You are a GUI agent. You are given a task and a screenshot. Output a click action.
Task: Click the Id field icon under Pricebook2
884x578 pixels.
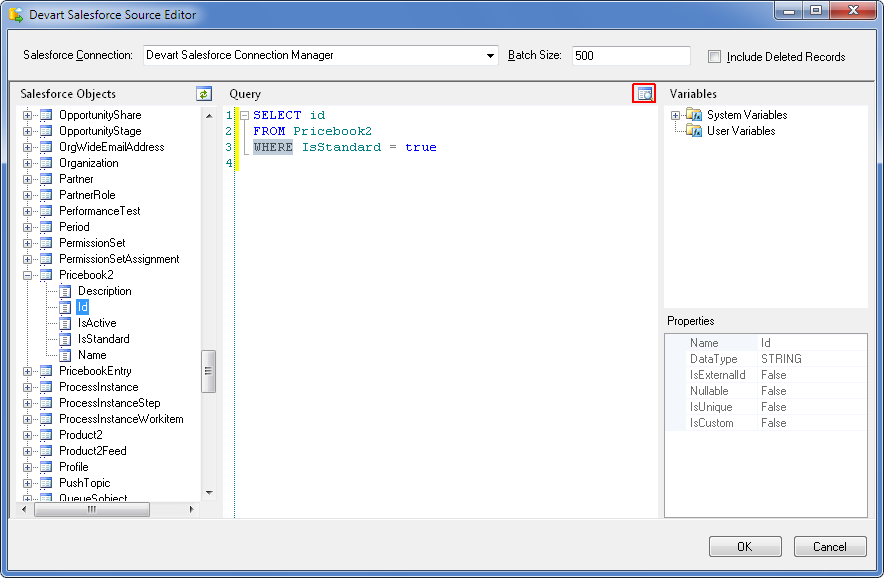[x=65, y=307]
